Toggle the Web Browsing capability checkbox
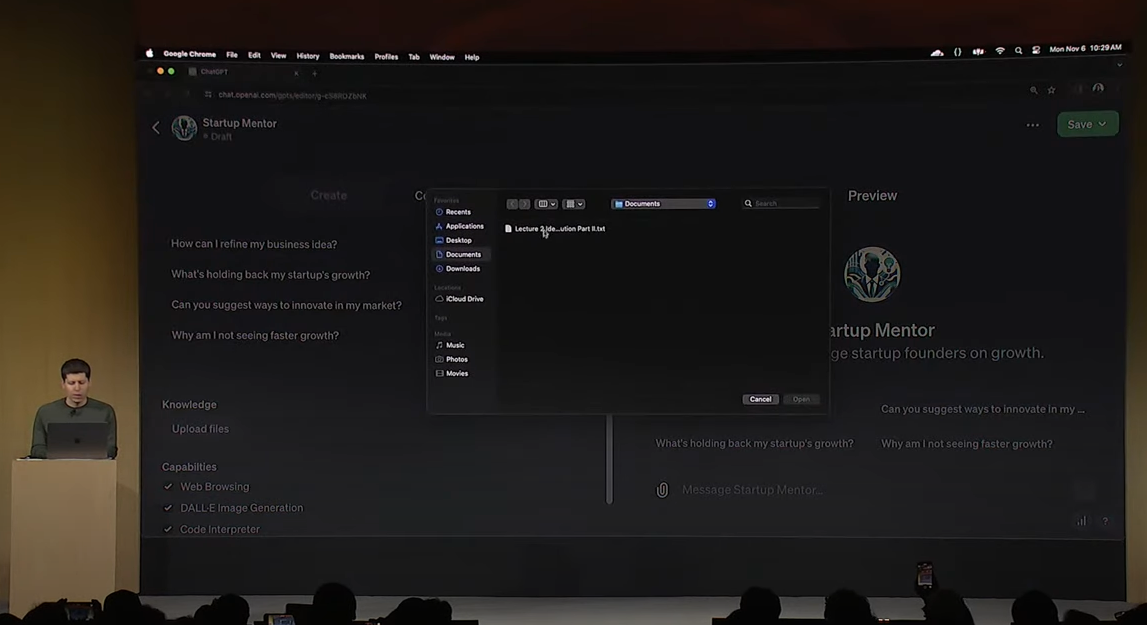 point(168,487)
